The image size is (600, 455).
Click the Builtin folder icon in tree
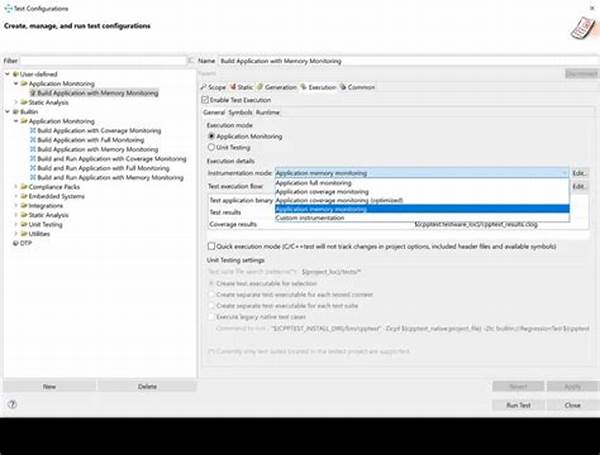point(16,112)
